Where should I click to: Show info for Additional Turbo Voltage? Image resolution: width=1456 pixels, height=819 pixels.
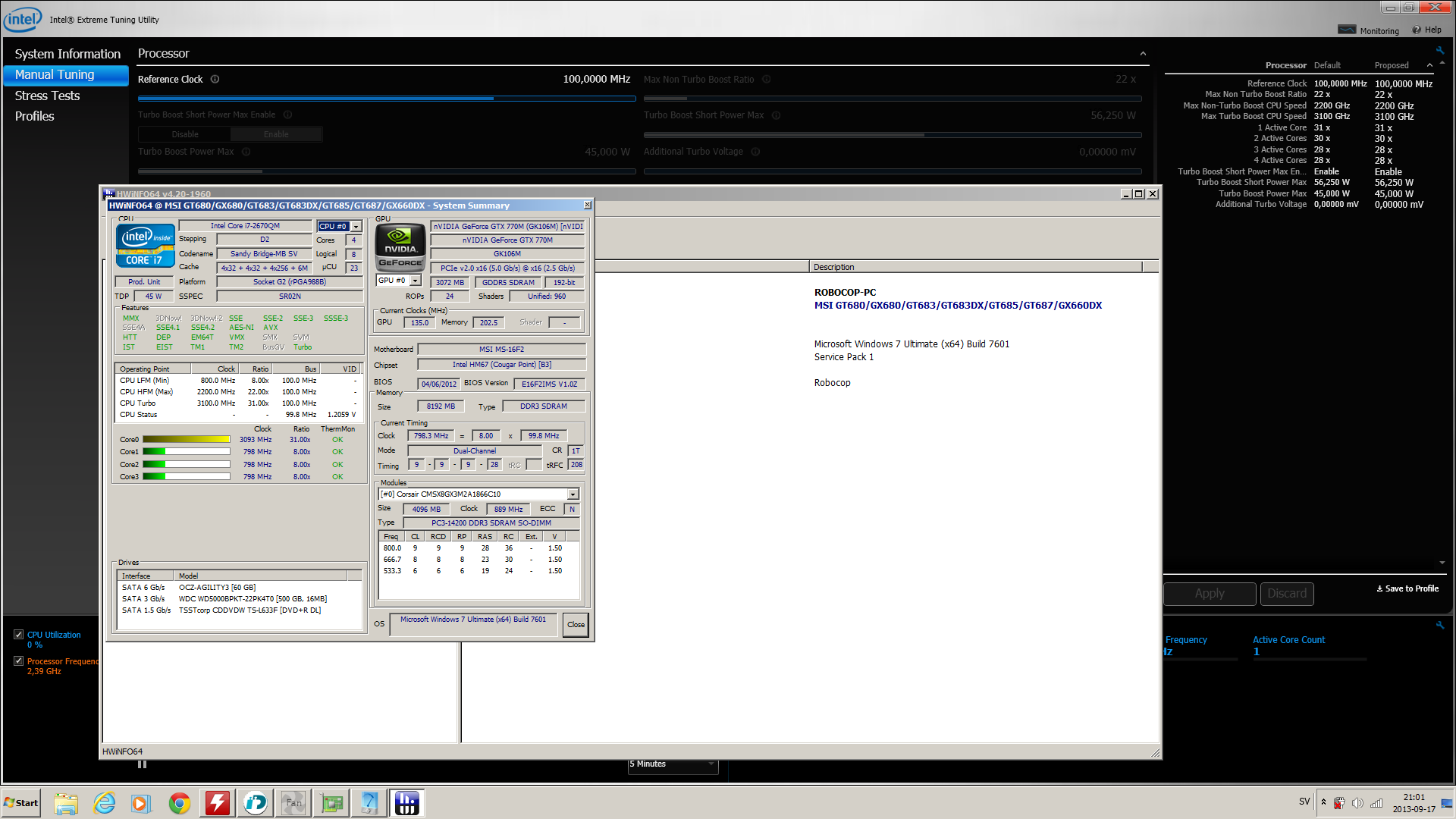(x=755, y=152)
